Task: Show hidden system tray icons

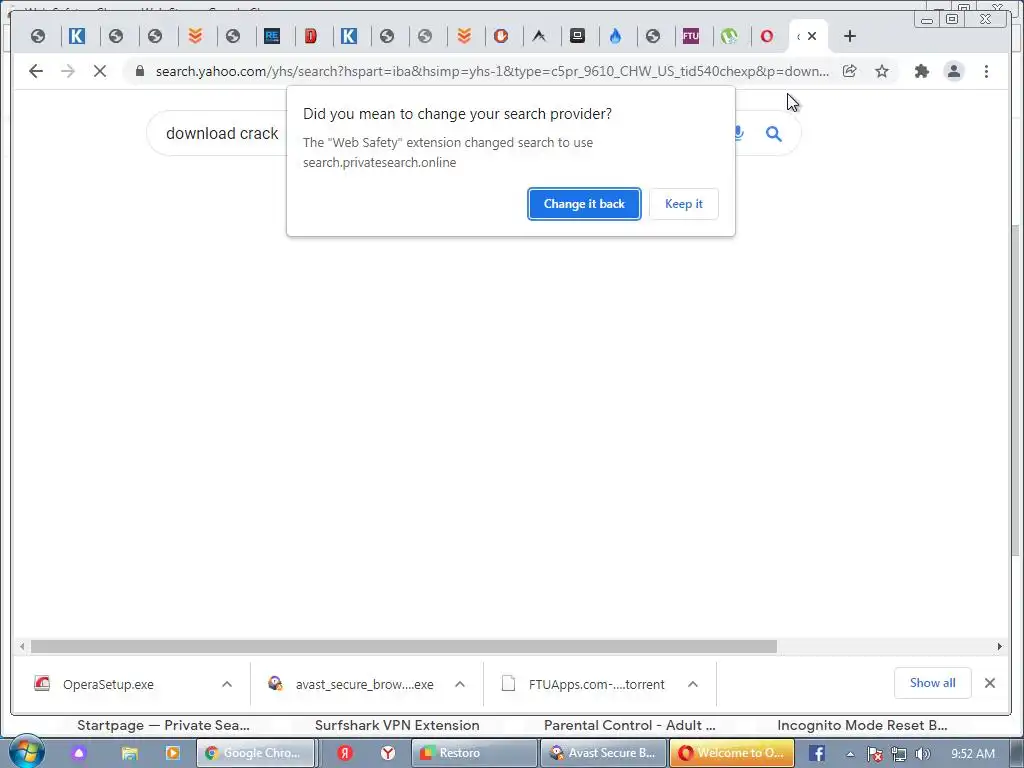Action: pos(850,754)
